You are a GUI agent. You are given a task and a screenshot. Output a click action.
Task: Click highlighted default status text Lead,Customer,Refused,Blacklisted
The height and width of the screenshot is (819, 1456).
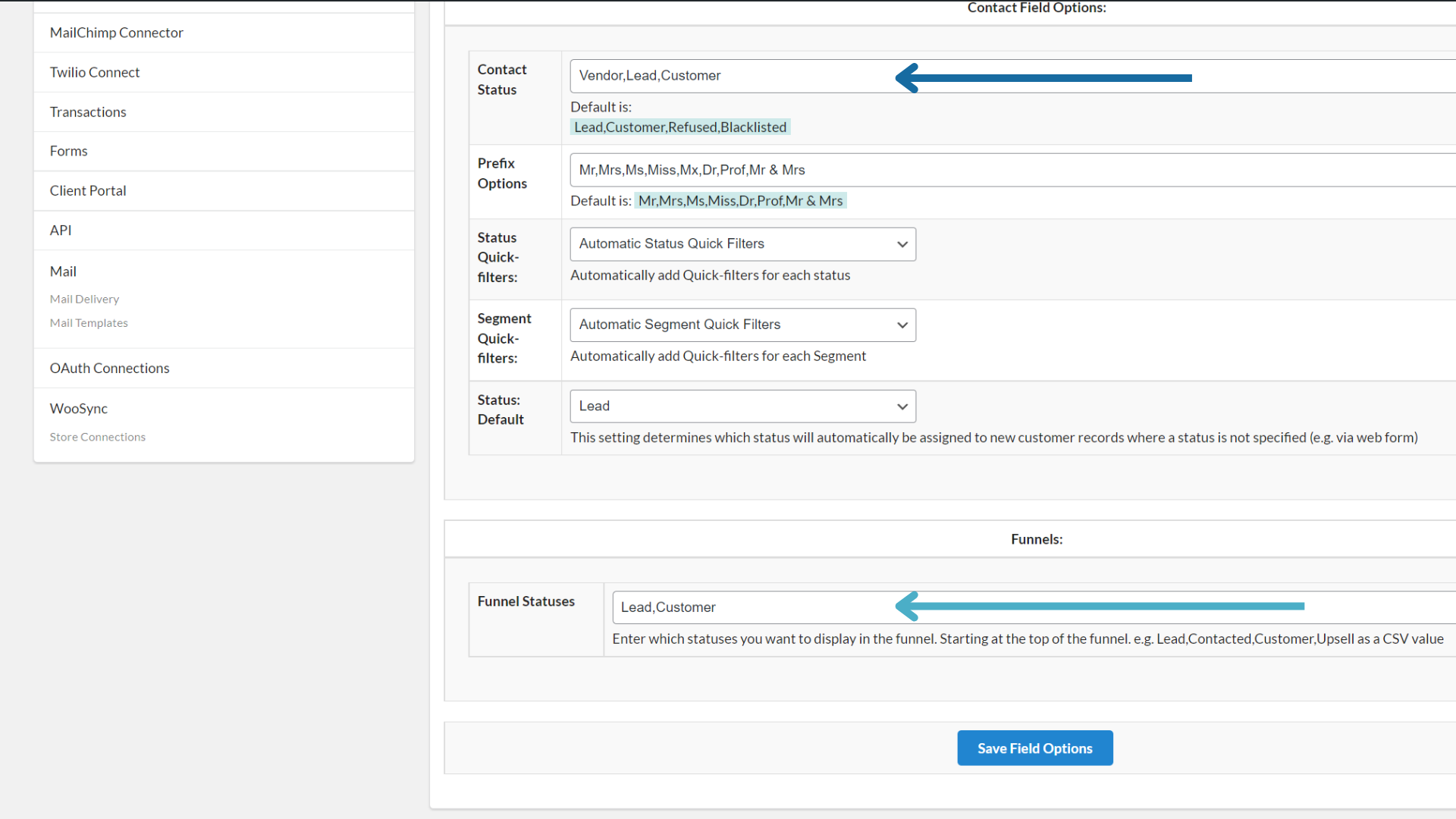(679, 127)
